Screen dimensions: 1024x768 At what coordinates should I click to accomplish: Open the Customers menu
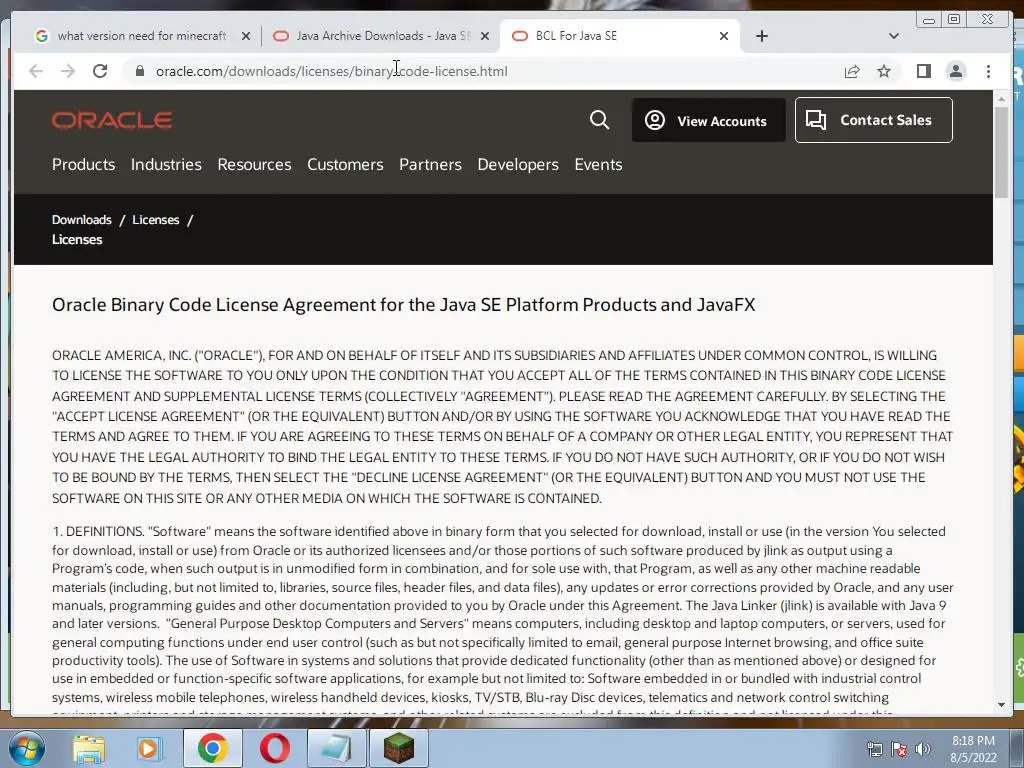coord(345,165)
